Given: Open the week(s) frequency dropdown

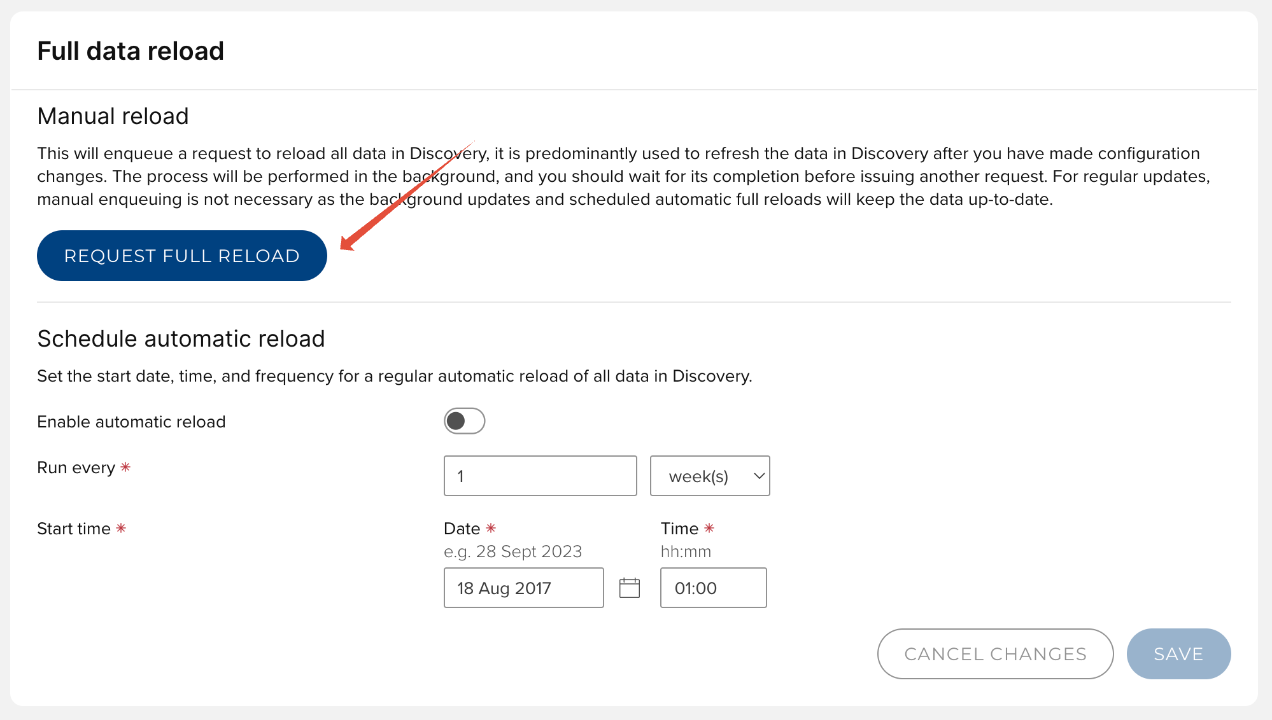Looking at the screenshot, I should coord(710,476).
